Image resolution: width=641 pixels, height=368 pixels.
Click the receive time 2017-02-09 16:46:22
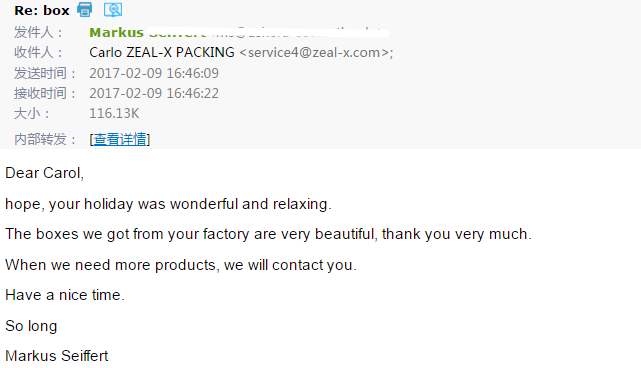(x=154, y=93)
